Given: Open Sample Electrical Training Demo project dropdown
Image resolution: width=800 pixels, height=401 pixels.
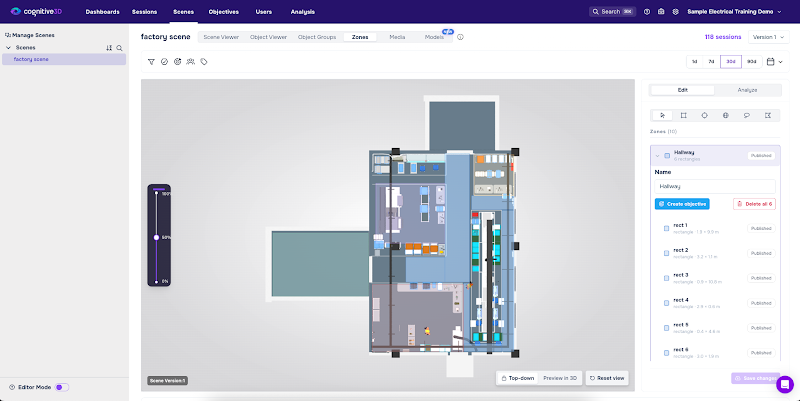Looking at the screenshot, I should tap(734, 12).
